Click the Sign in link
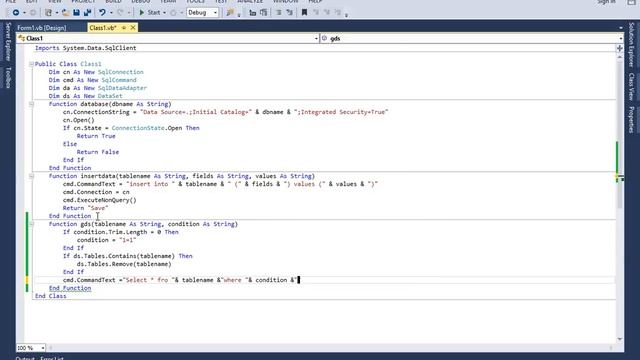The height and width of the screenshot is (360, 640). tap(607, 2)
